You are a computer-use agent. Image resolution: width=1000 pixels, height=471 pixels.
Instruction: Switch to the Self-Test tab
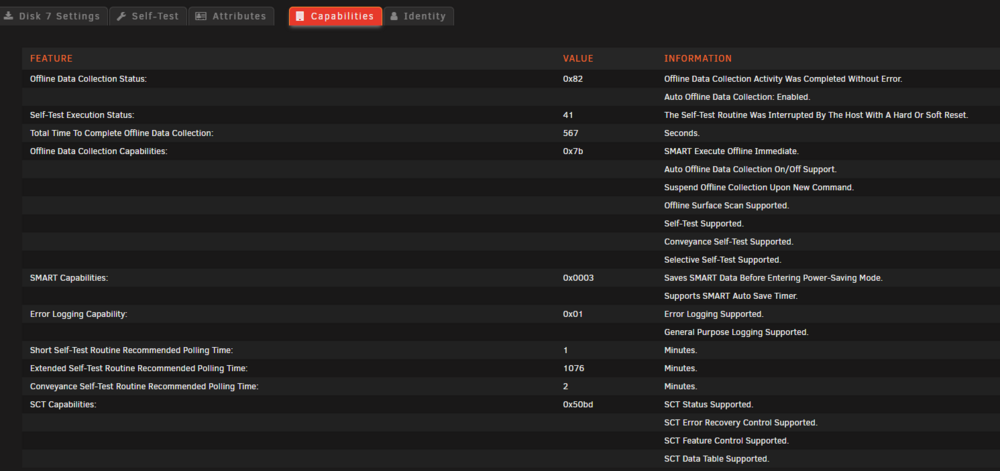point(148,16)
